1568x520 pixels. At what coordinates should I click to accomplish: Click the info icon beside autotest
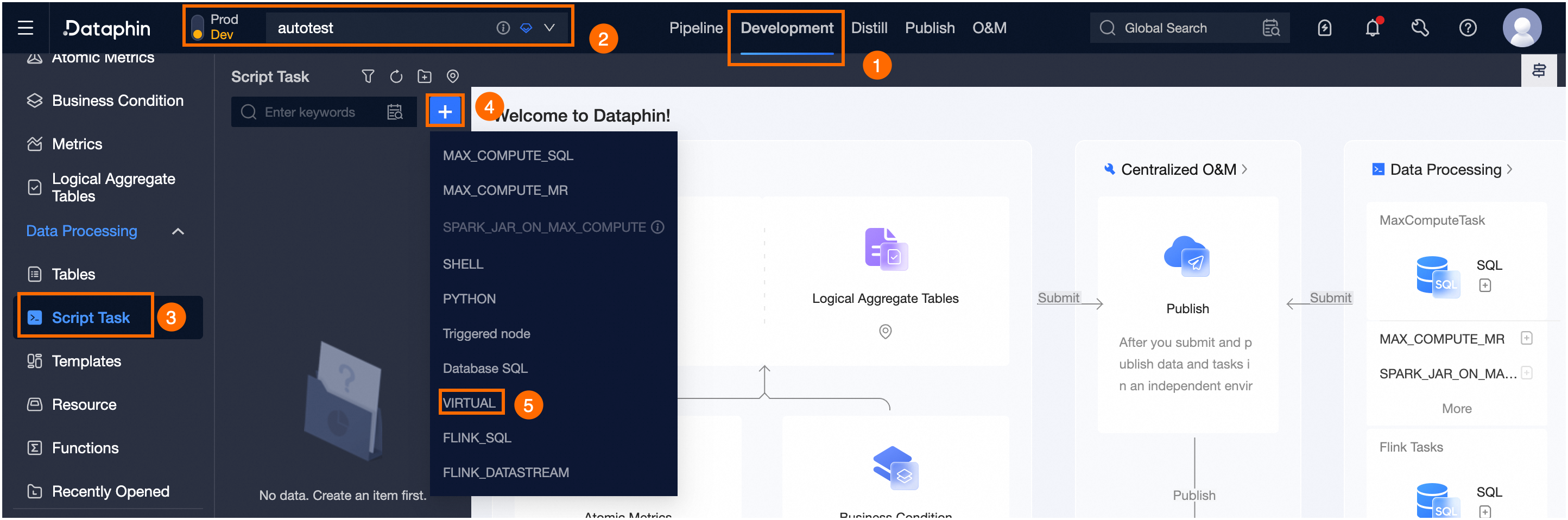tap(503, 28)
